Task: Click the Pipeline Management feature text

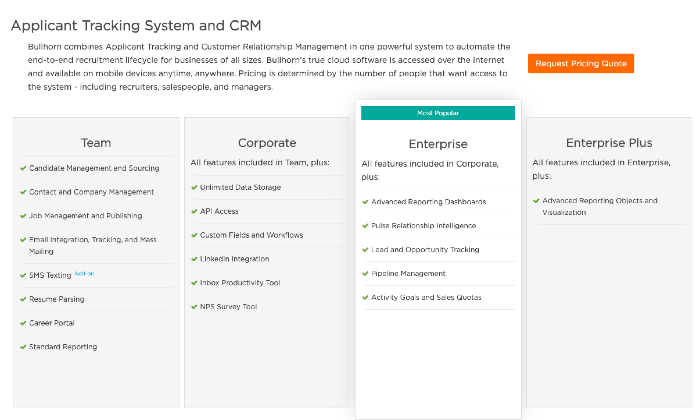Action: pyautogui.click(x=408, y=274)
